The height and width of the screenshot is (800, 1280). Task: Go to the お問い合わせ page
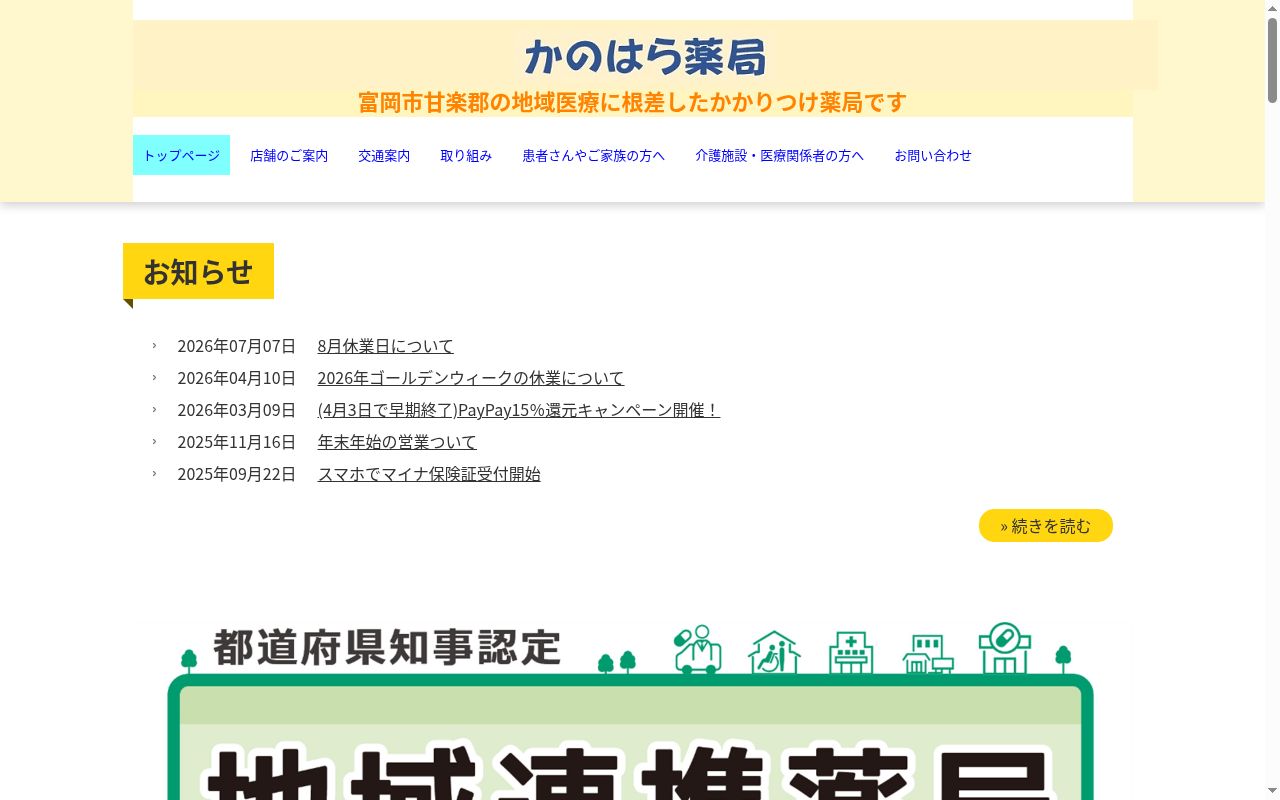pyautogui.click(x=933, y=155)
